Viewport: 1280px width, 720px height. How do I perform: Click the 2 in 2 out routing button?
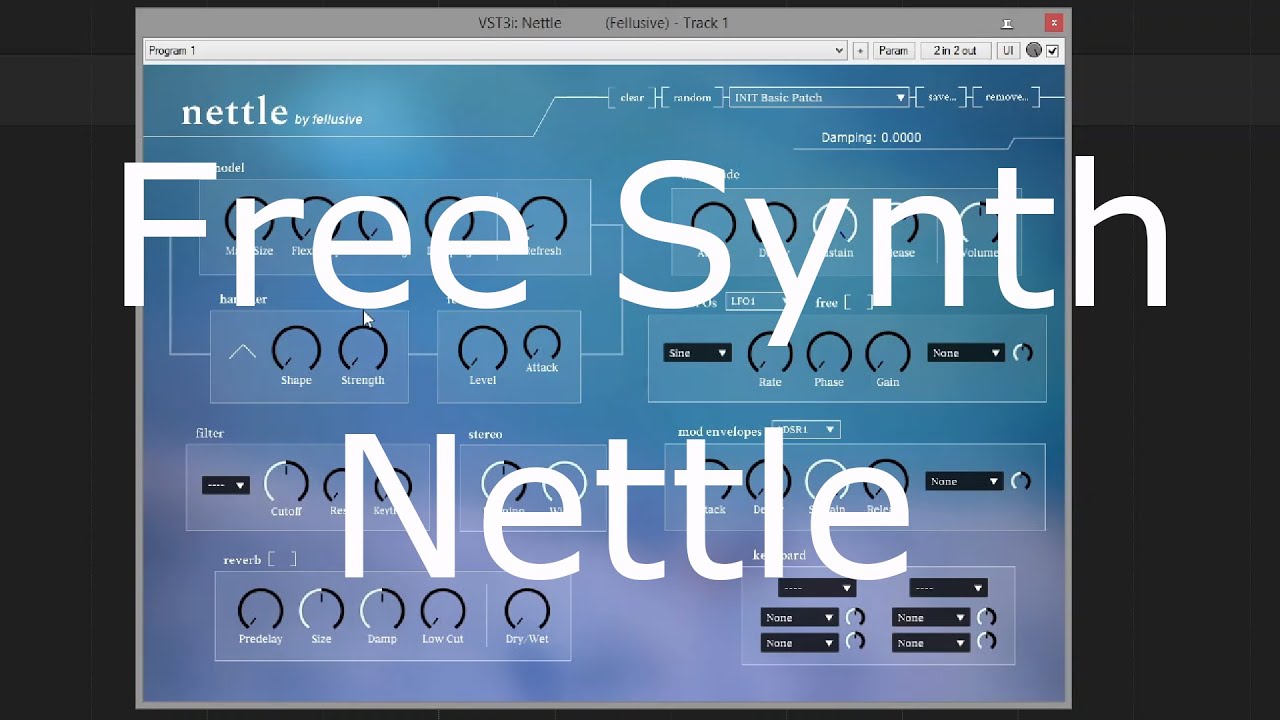click(x=955, y=50)
